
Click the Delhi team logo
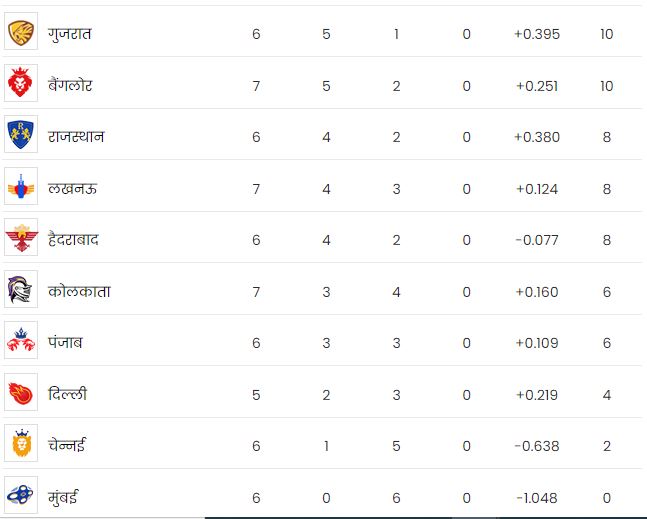[21, 394]
